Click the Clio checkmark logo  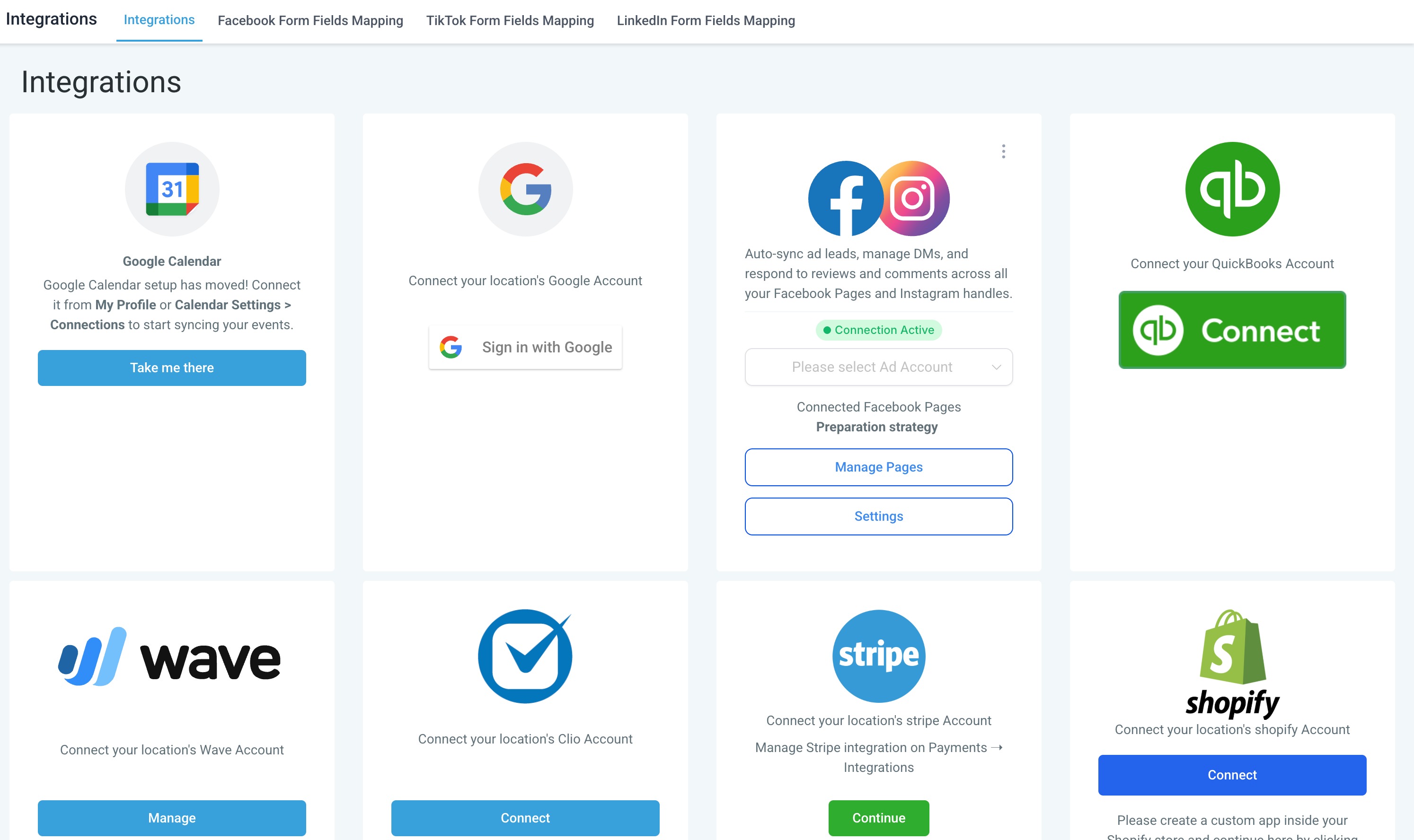[x=525, y=656]
